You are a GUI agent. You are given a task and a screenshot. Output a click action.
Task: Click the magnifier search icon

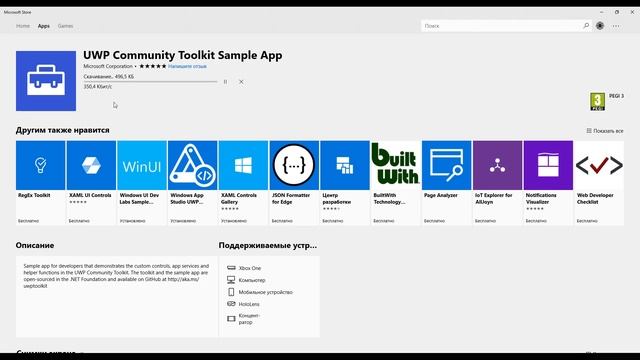[x=586, y=26]
